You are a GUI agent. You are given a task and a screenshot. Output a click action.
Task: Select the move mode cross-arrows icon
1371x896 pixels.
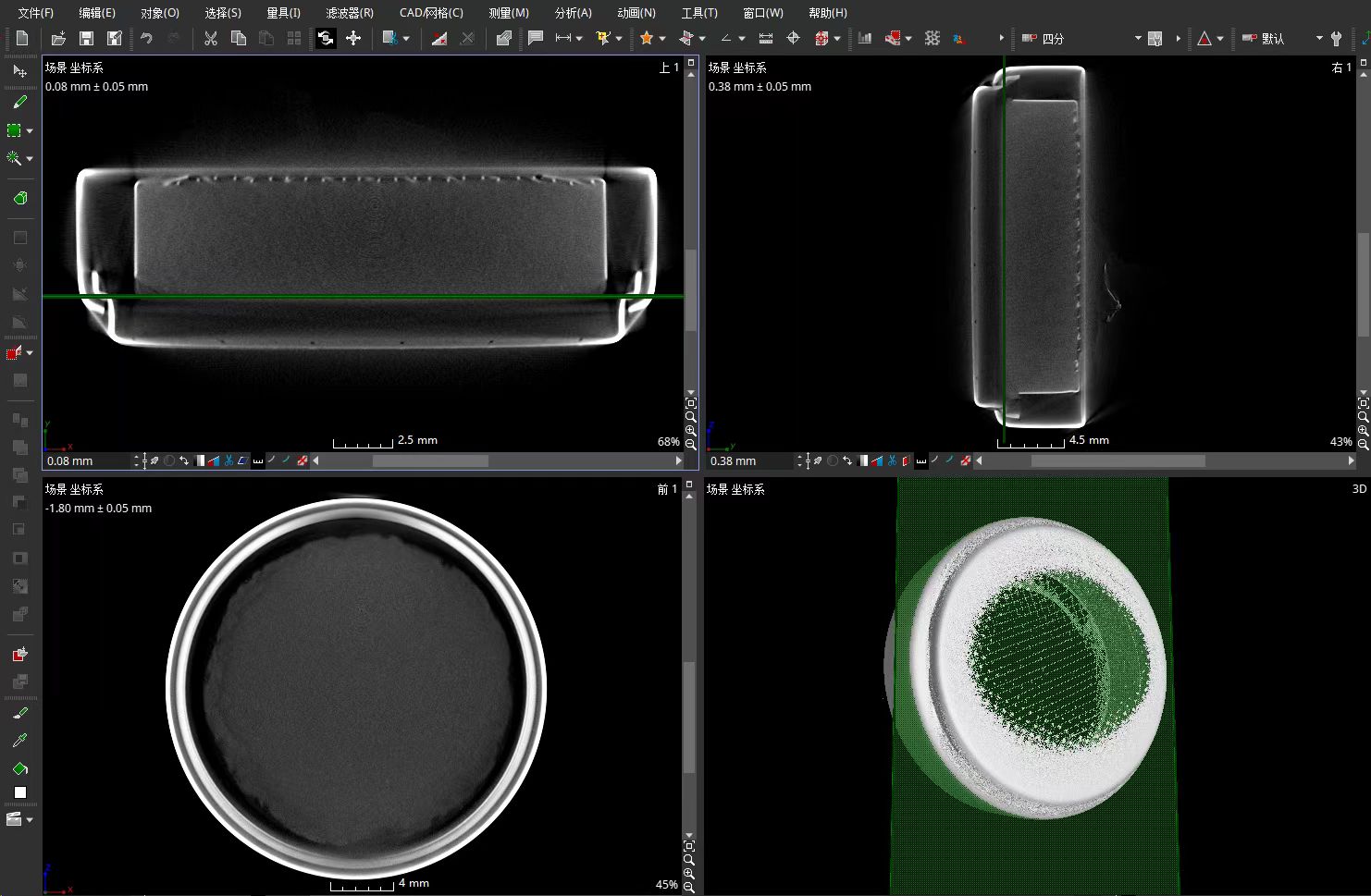pos(353,38)
